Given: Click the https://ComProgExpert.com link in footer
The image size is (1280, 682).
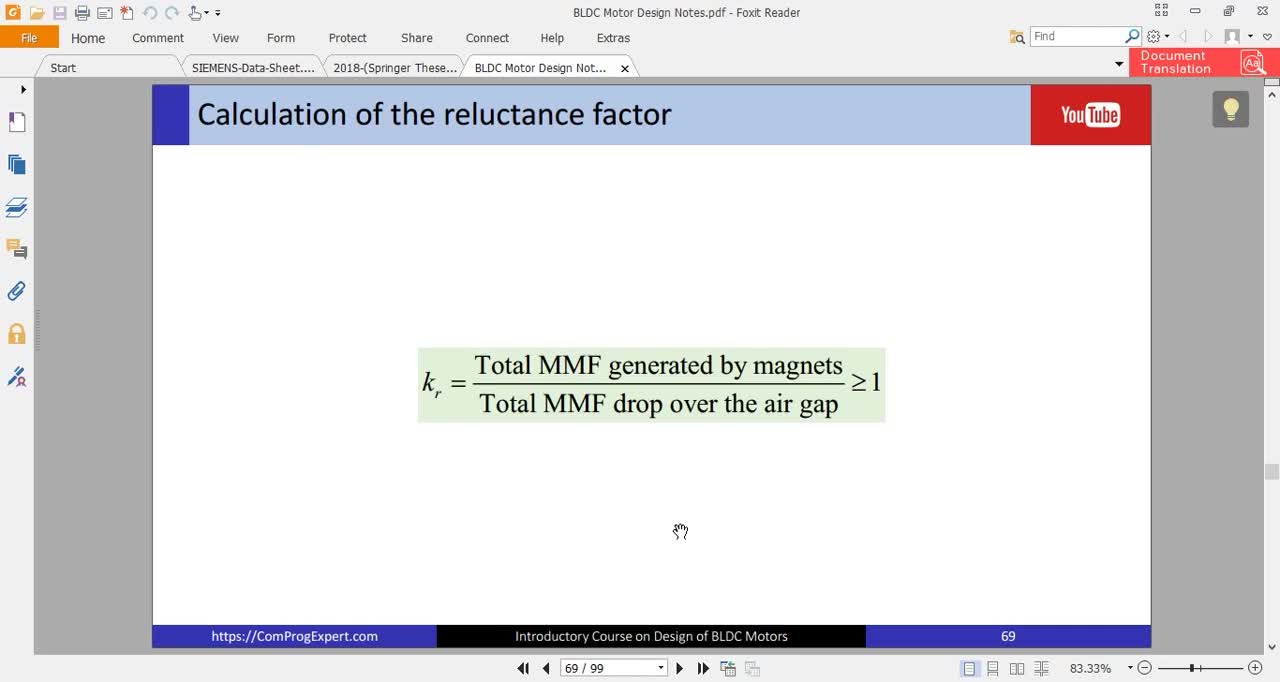Looking at the screenshot, I should (x=294, y=636).
